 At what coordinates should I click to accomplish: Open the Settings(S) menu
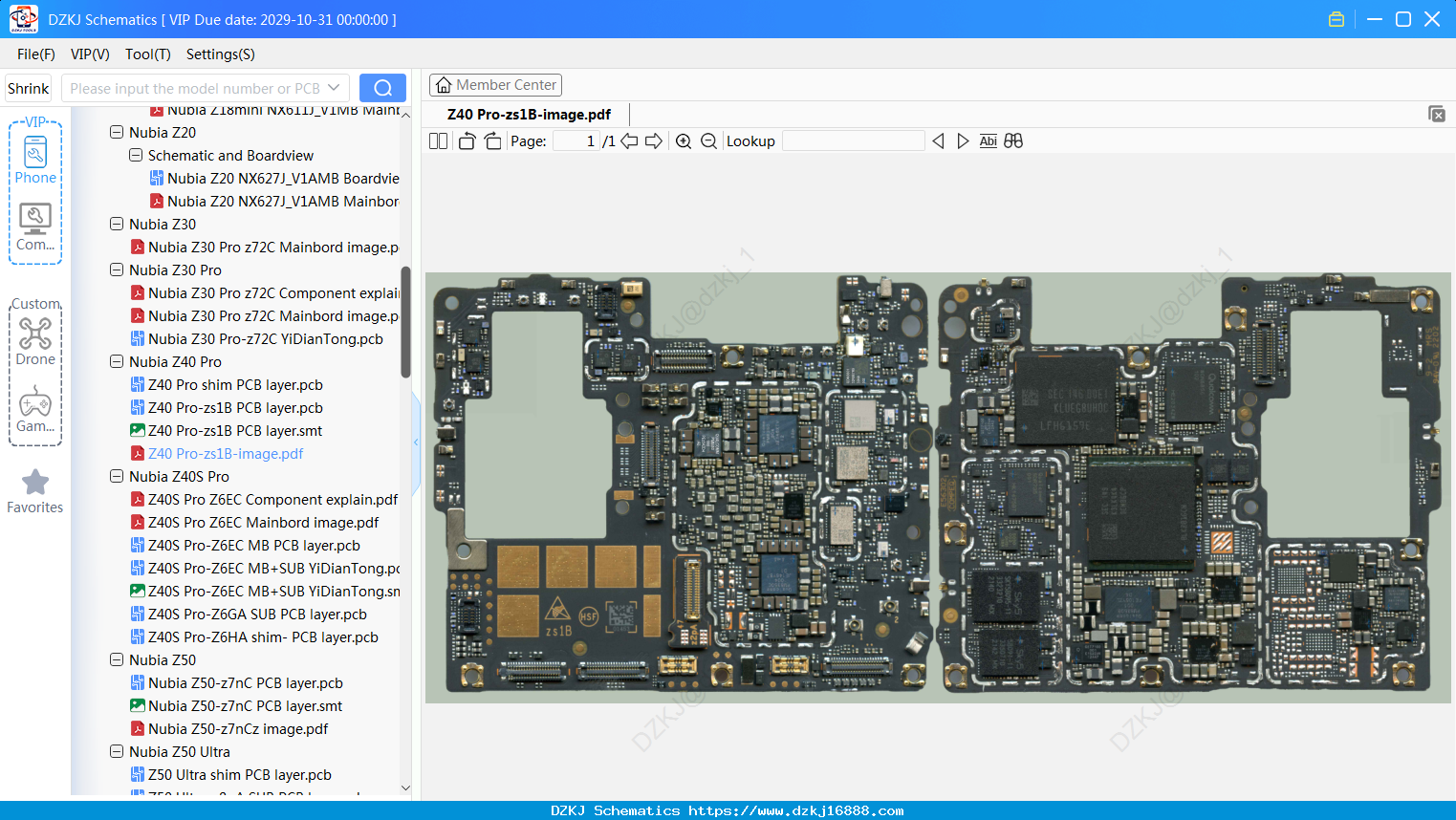pyautogui.click(x=221, y=54)
